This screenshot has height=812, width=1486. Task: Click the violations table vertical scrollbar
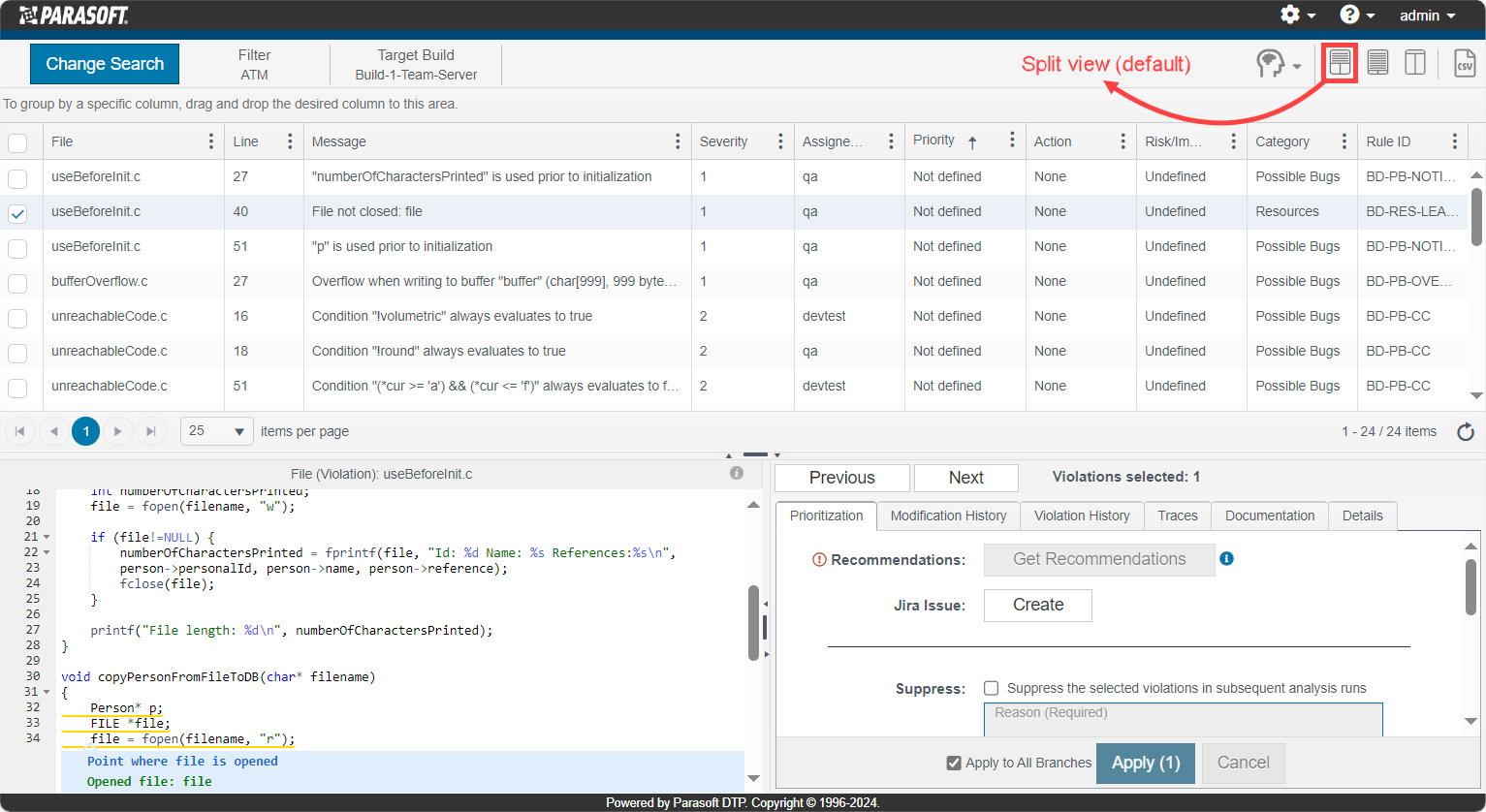point(1476,216)
